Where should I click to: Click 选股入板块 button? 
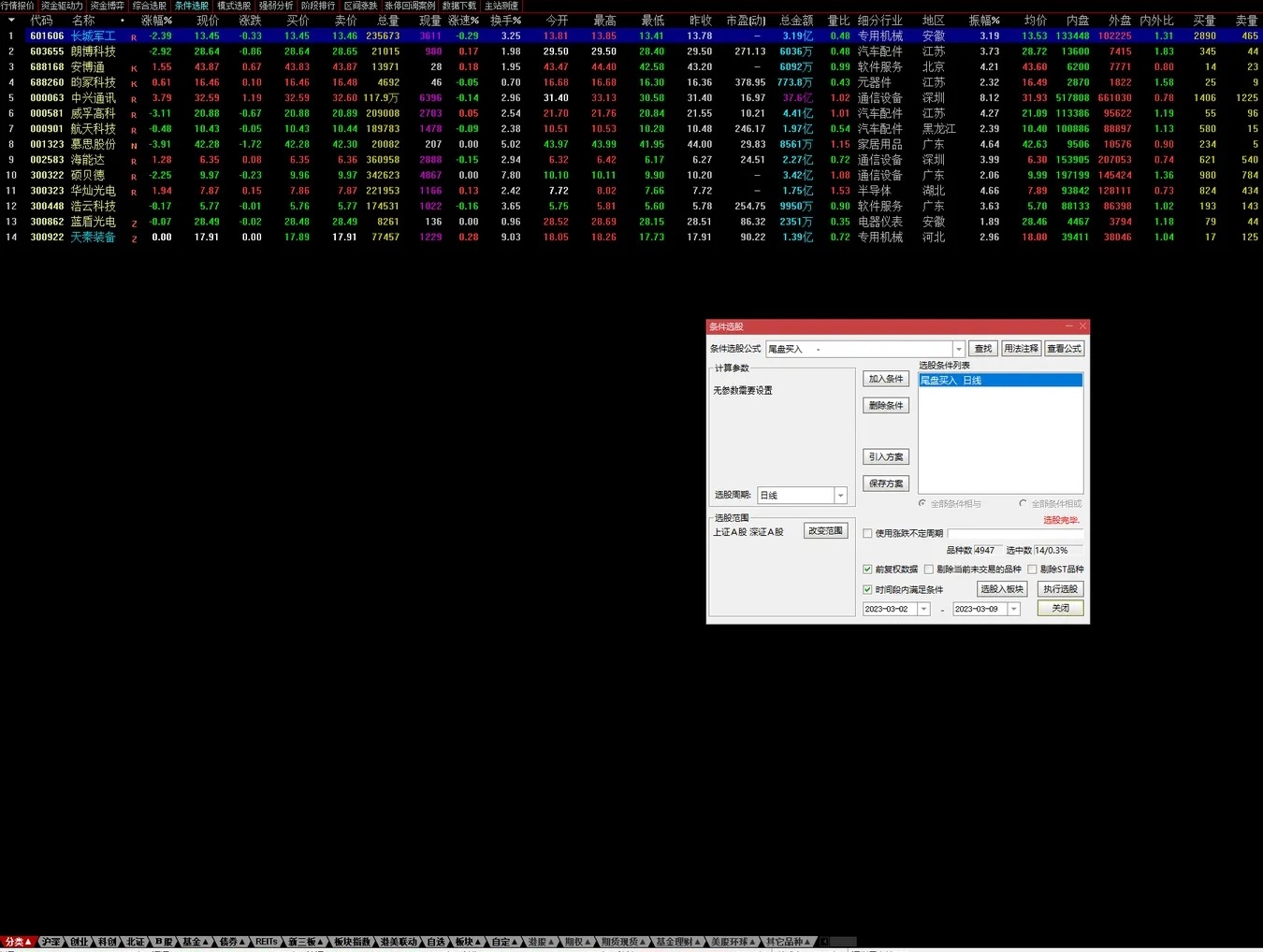[x=1002, y=589]
